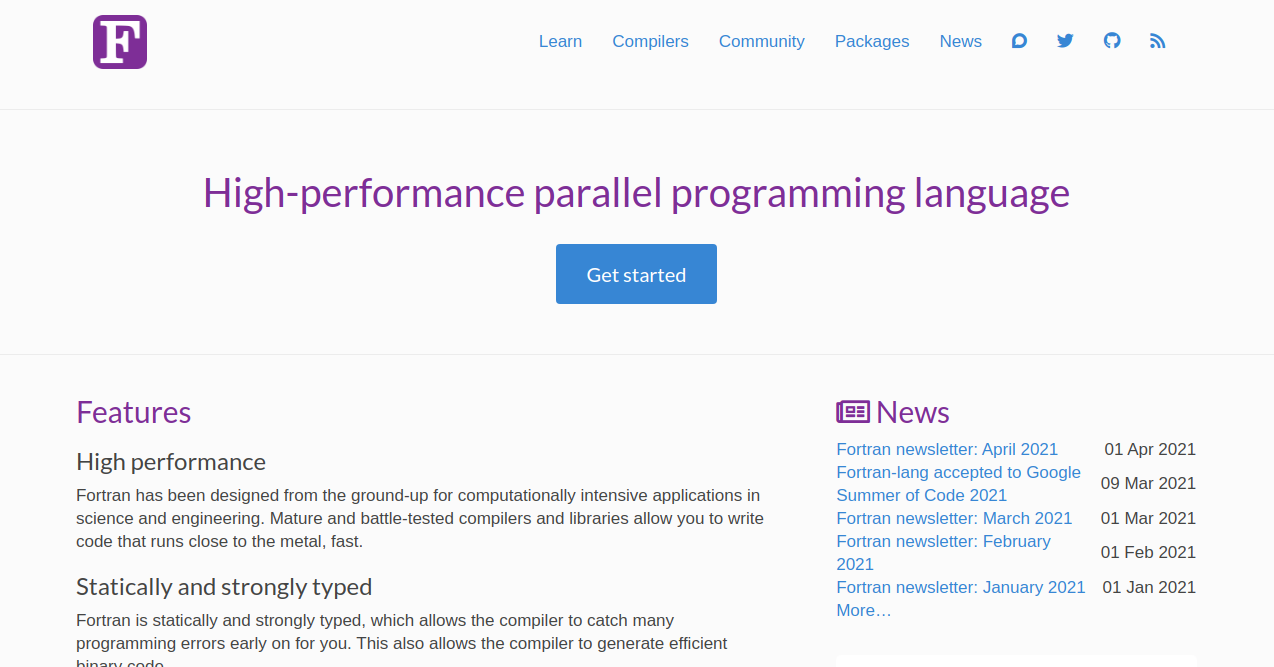This screenshot has width=1274, height=667.
Task: Open the Community menu item
Action: point(761,41)
